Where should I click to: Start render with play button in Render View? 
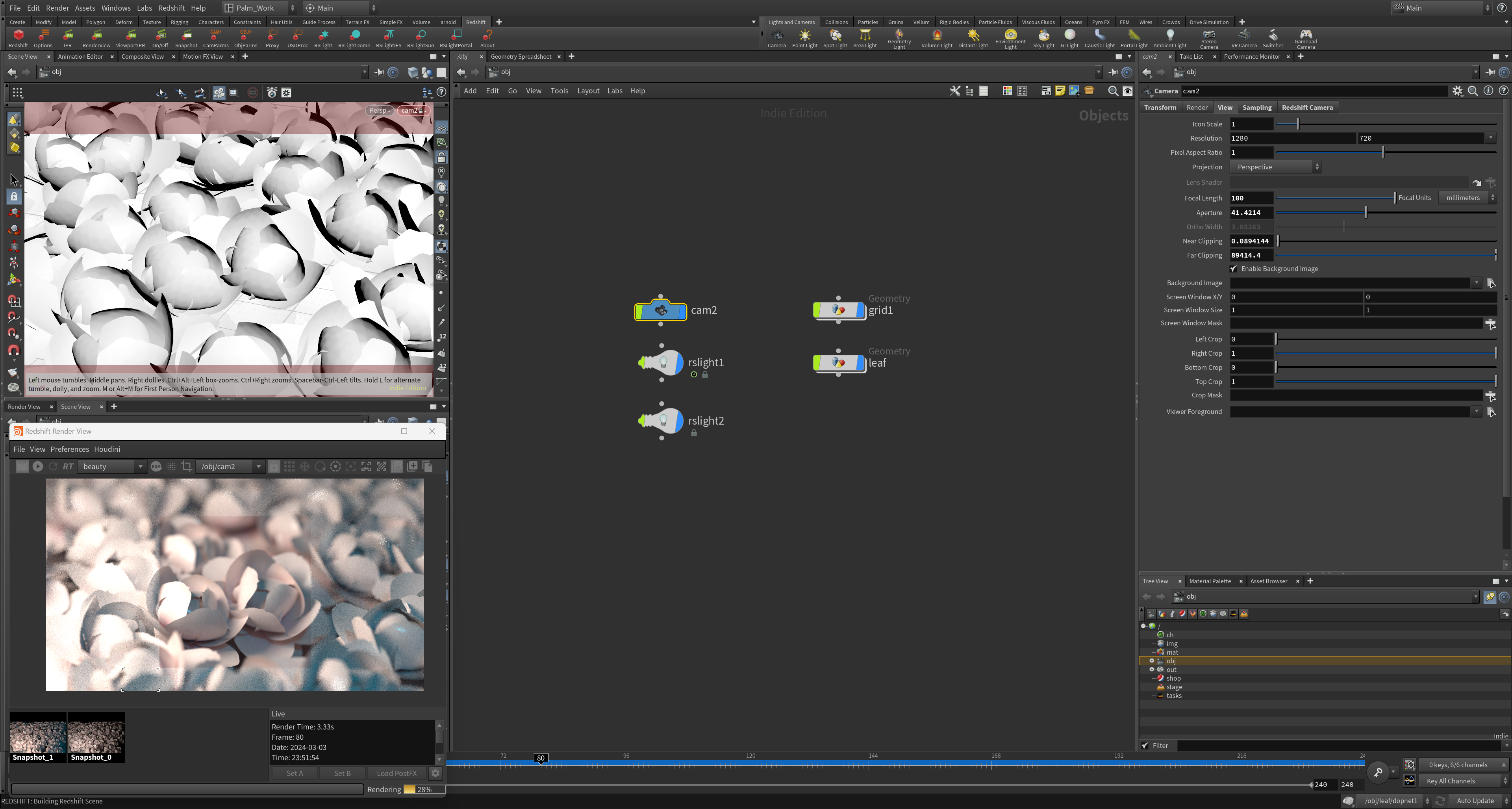37,466
